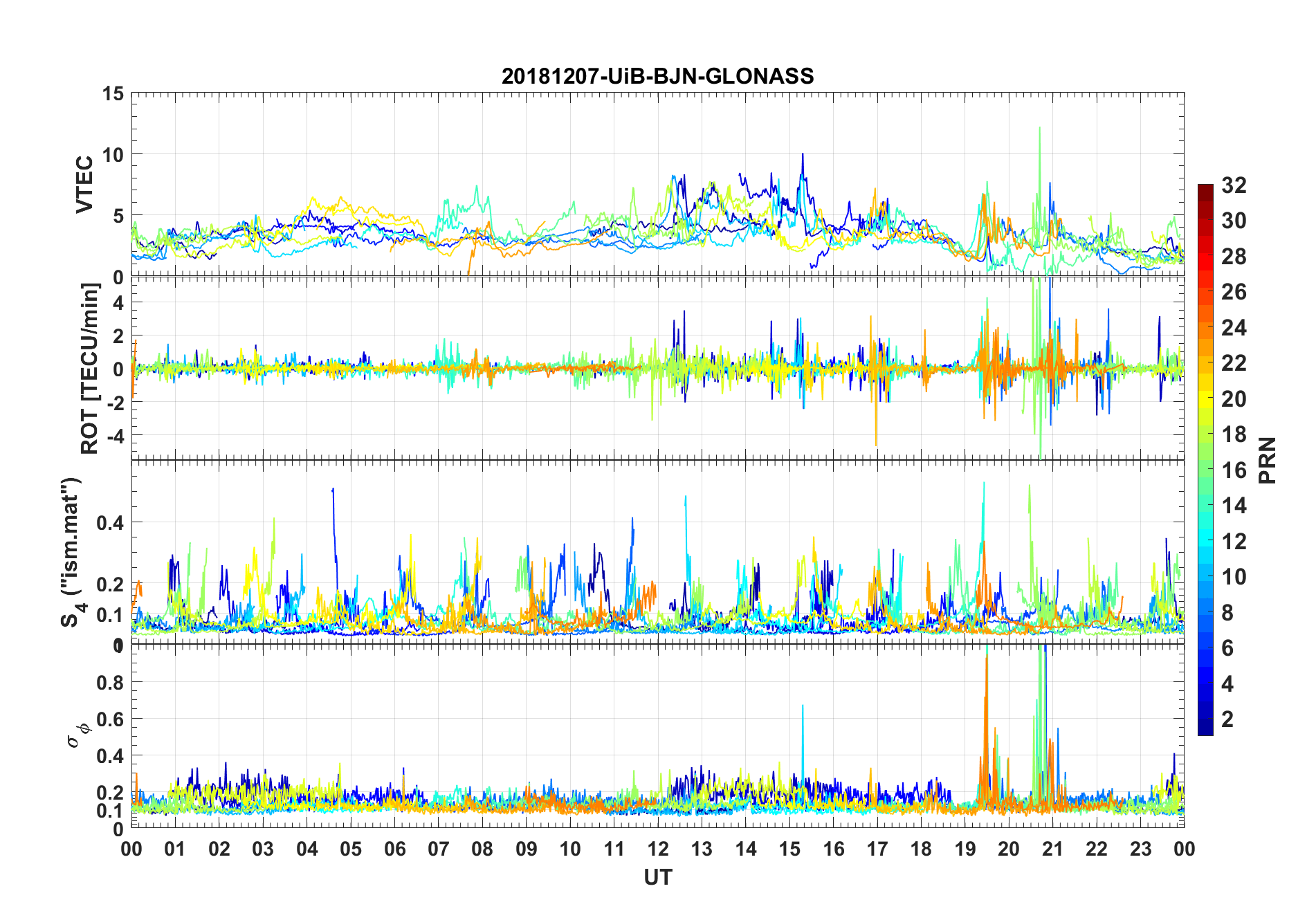Click UT axis tick label 23

pyautogui.click(x=1140, y=849)
